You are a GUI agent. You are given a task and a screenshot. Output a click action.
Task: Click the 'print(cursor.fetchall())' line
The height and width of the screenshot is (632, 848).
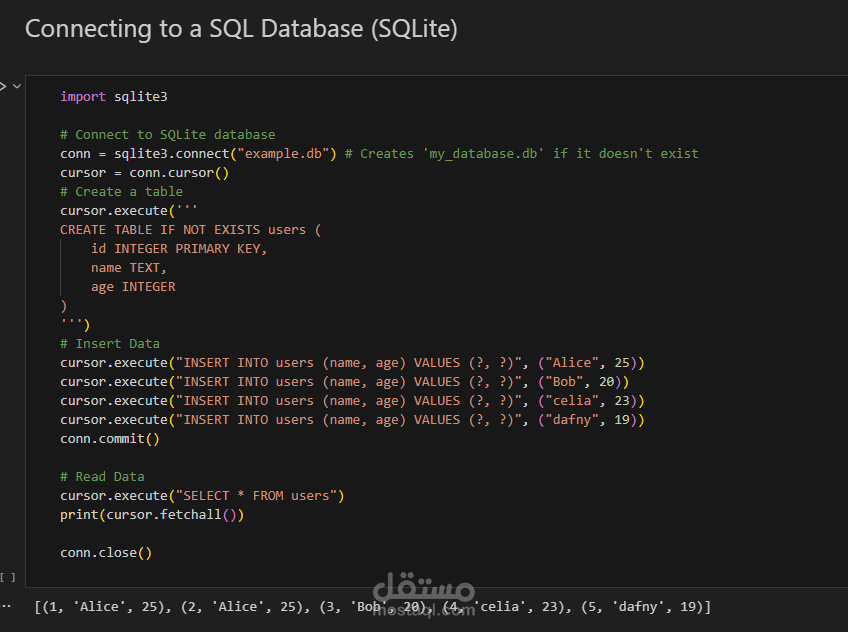152,515
